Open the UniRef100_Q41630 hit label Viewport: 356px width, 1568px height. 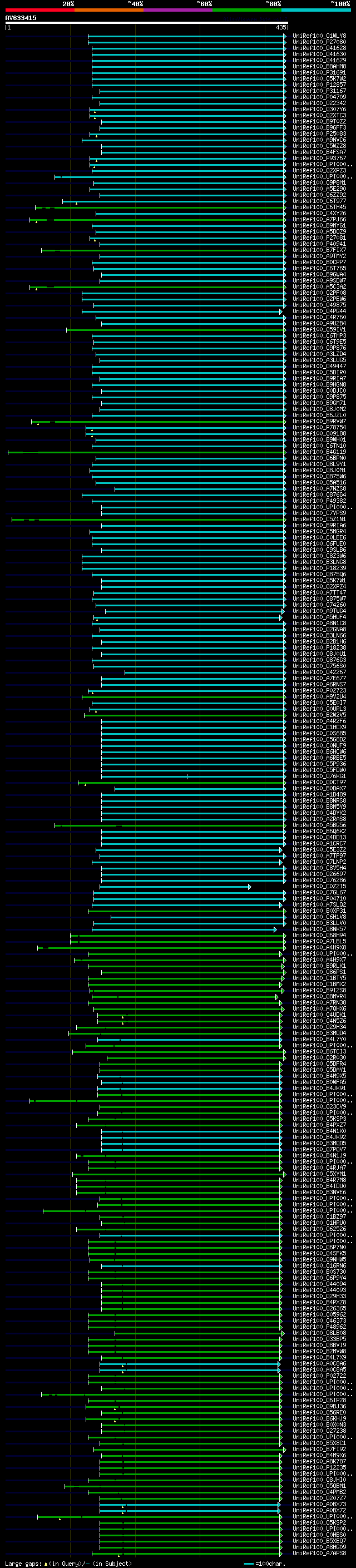[319, 54]
